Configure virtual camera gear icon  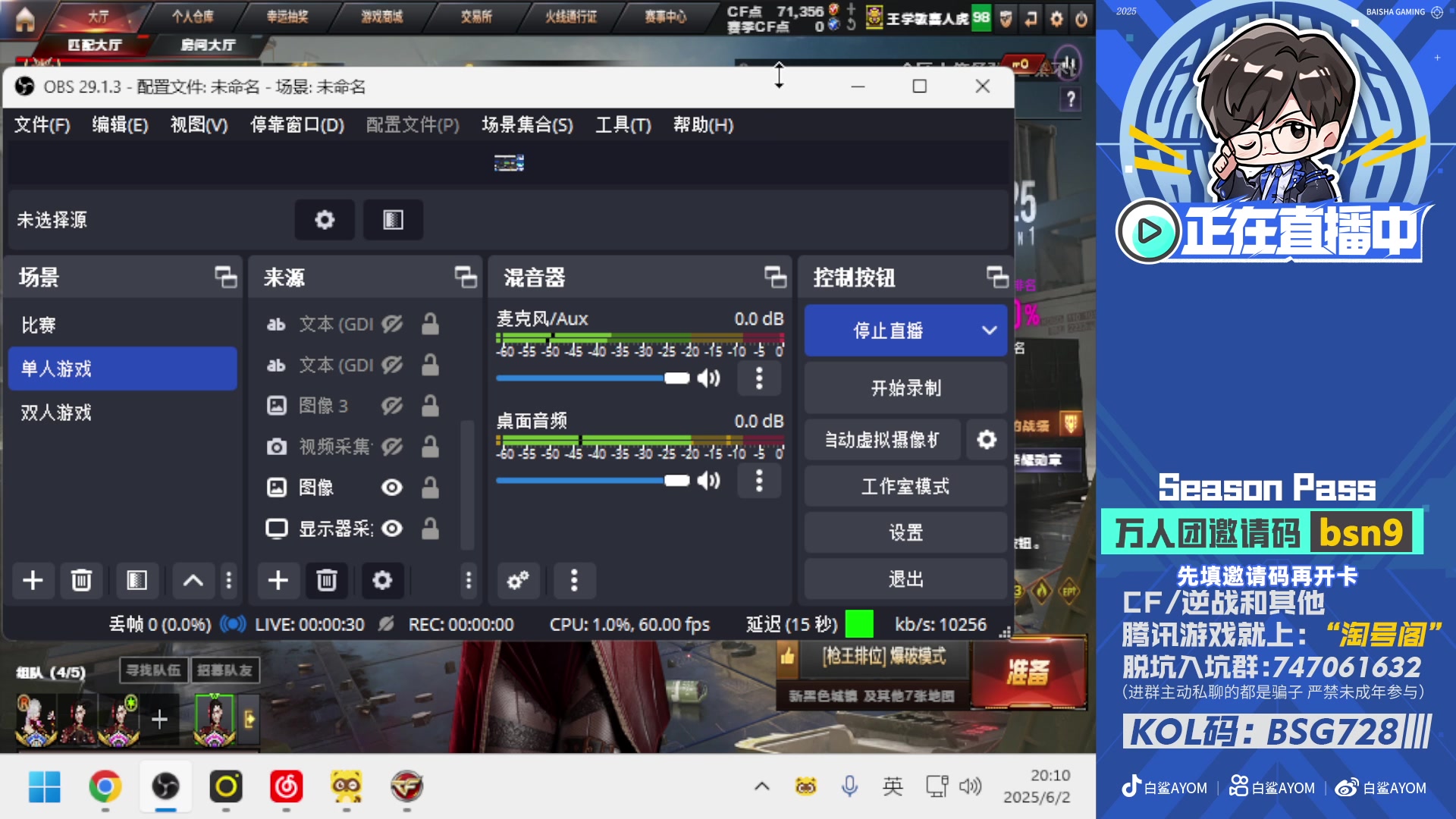click(987, 440)
